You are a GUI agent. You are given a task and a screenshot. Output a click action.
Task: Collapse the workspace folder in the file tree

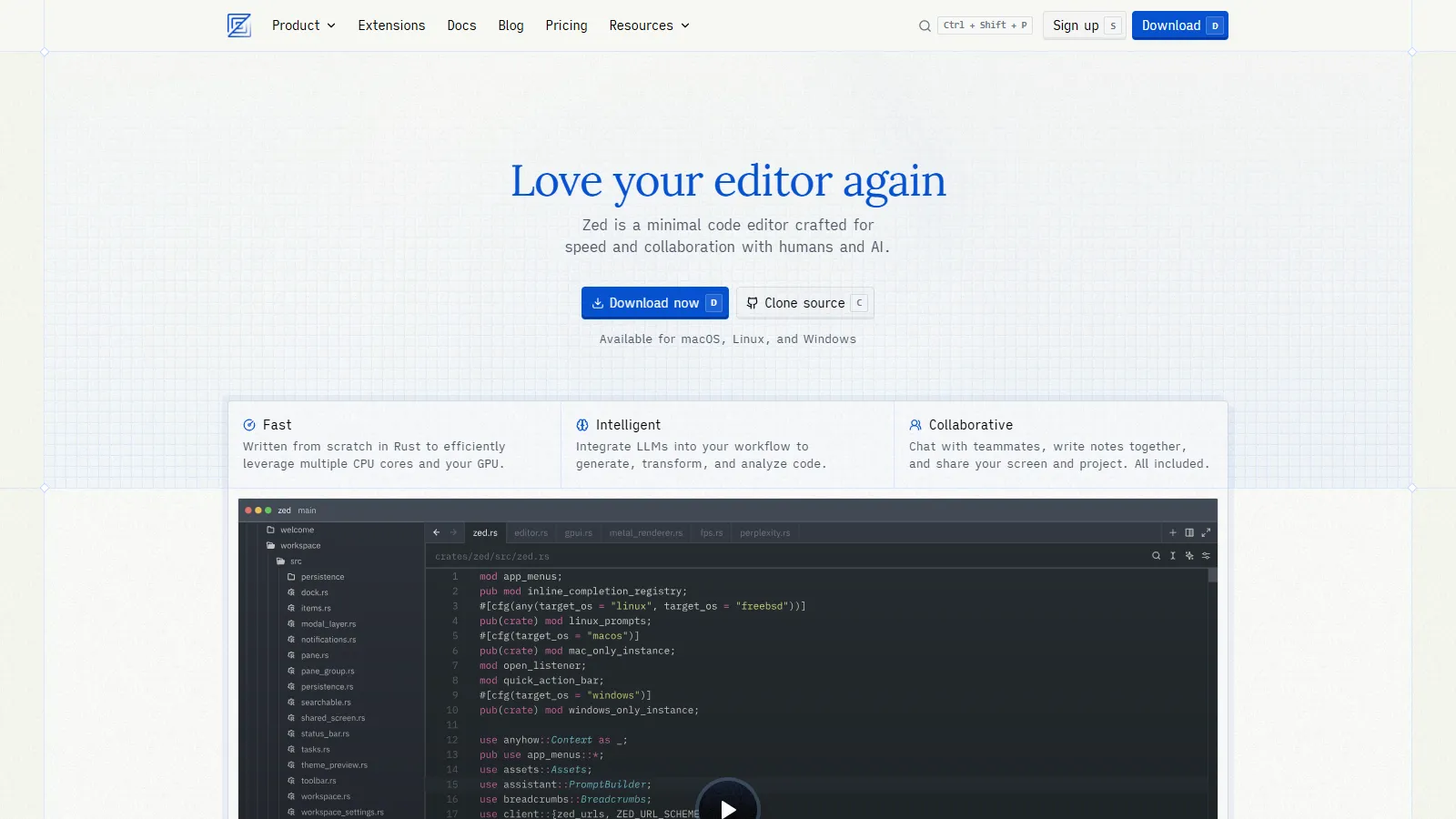(x=300, y=545)
